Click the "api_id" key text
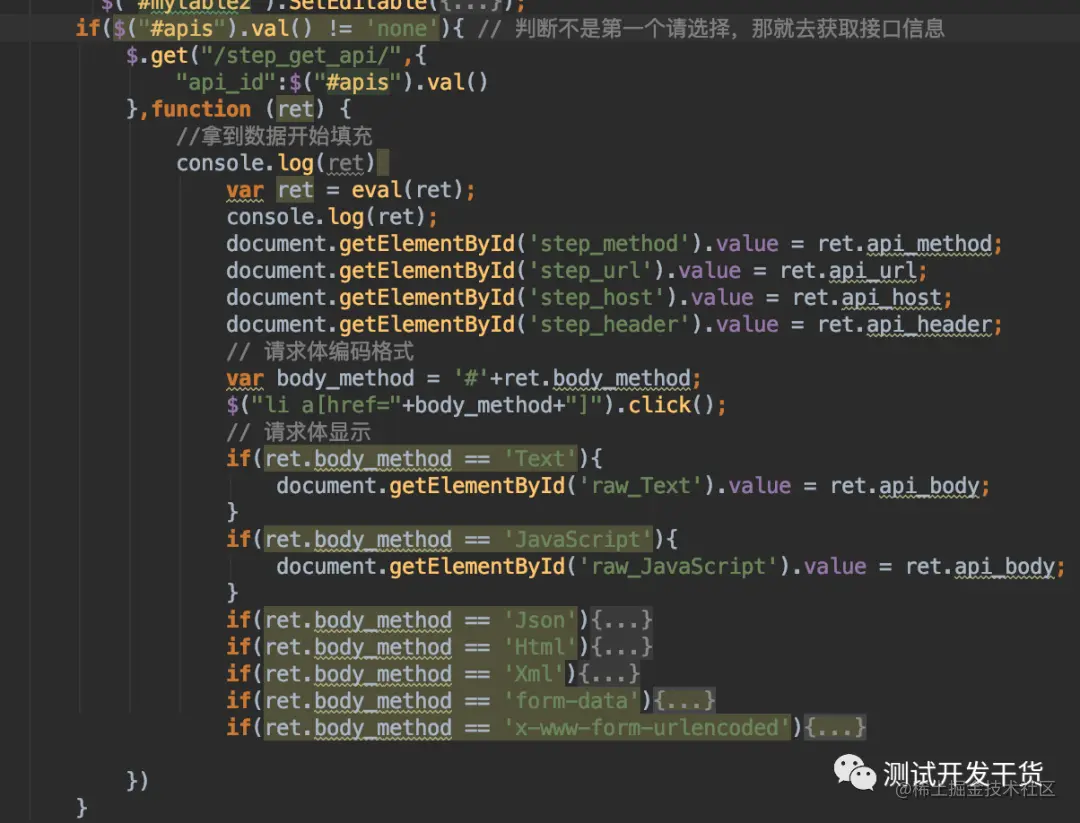This screenshot has width=1080, height=823. tap(226, 82)
